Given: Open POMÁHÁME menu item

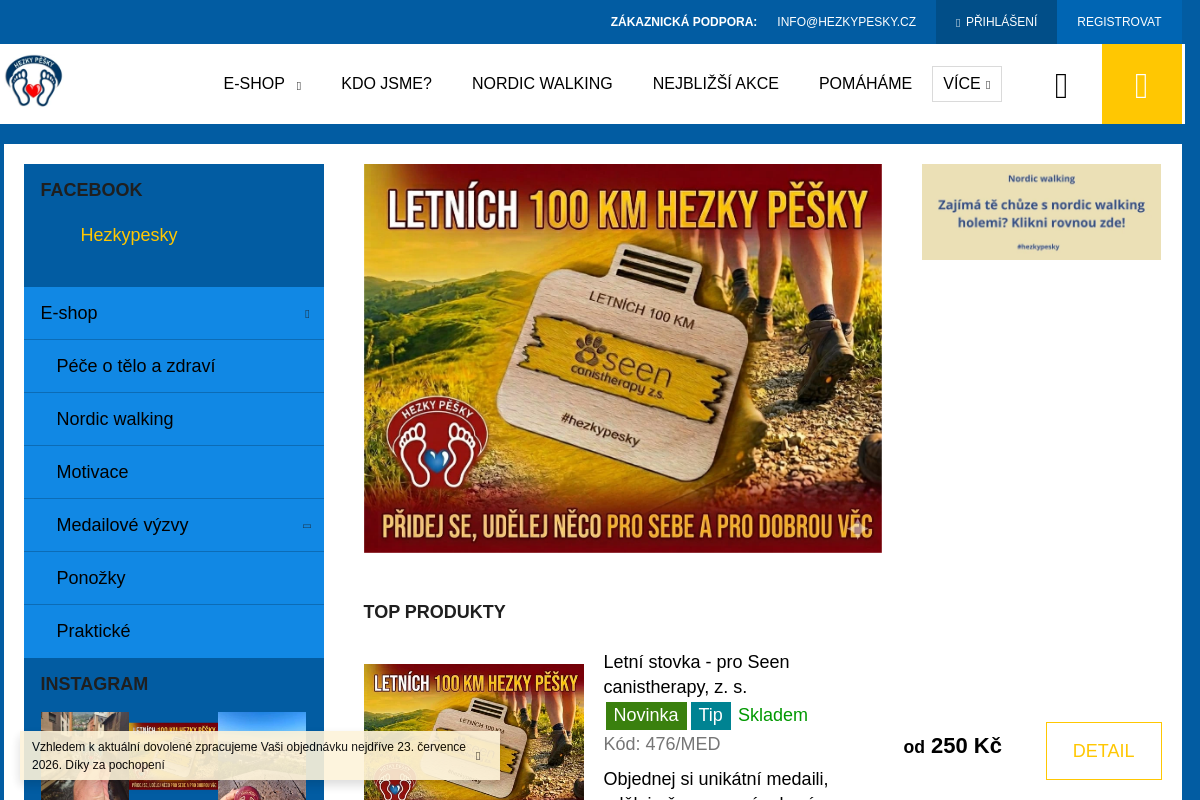Looking at the screenshot, I should click(865, 84).
